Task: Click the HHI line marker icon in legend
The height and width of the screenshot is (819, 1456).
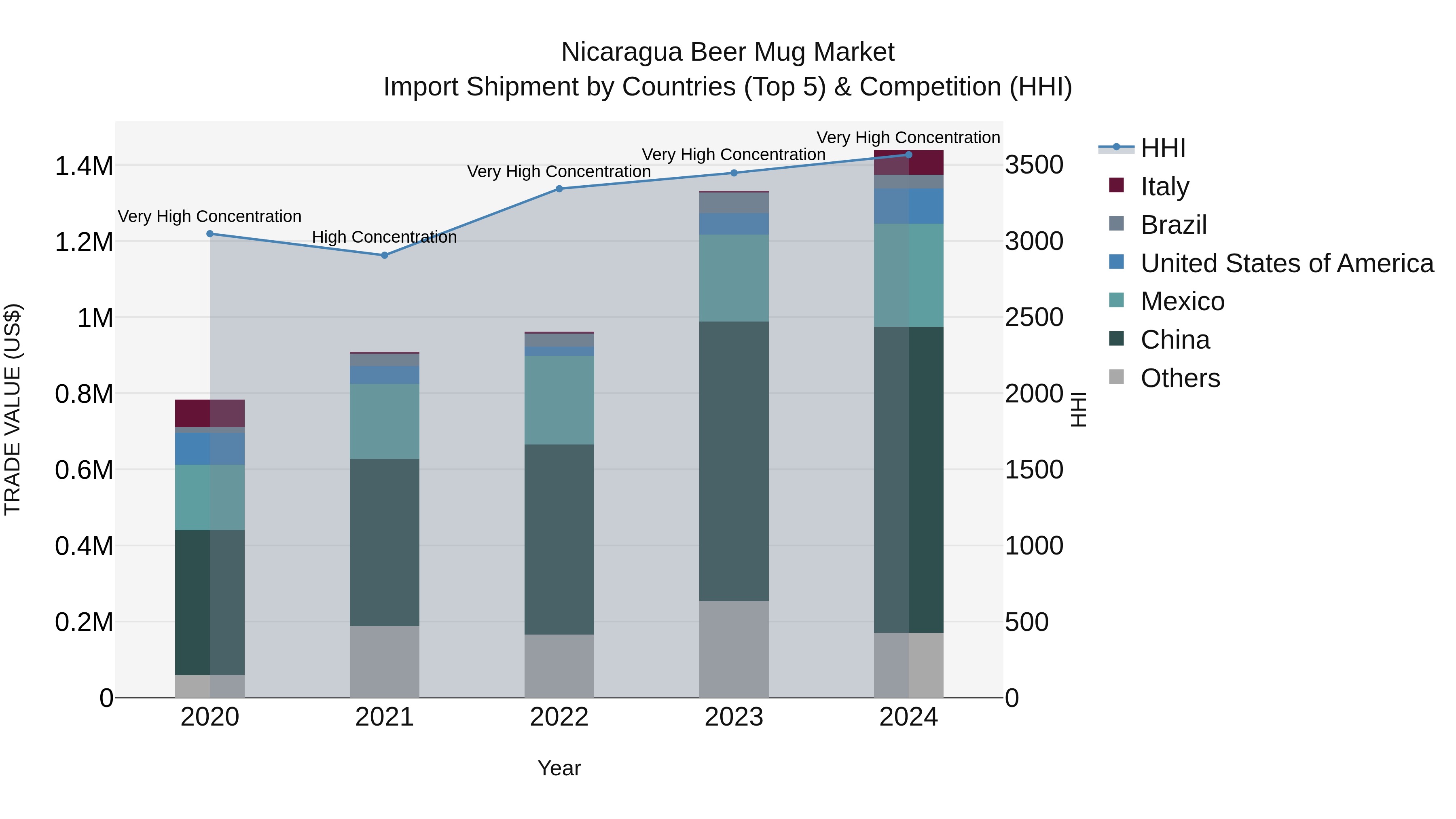Action: click(1116, 148)
